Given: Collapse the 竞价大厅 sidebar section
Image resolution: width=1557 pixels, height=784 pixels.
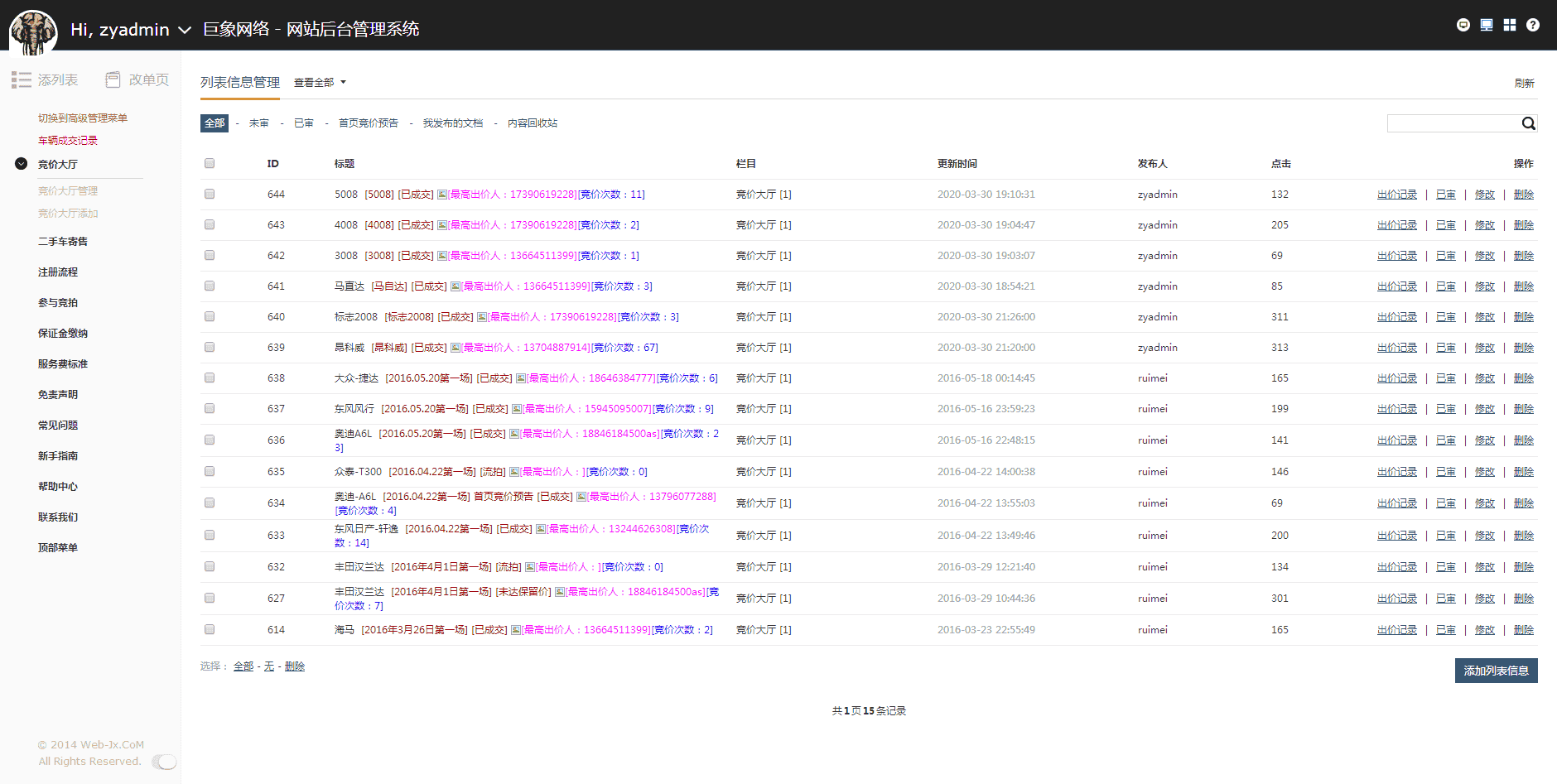Looking at the screenshot, I should click(22, 164).
